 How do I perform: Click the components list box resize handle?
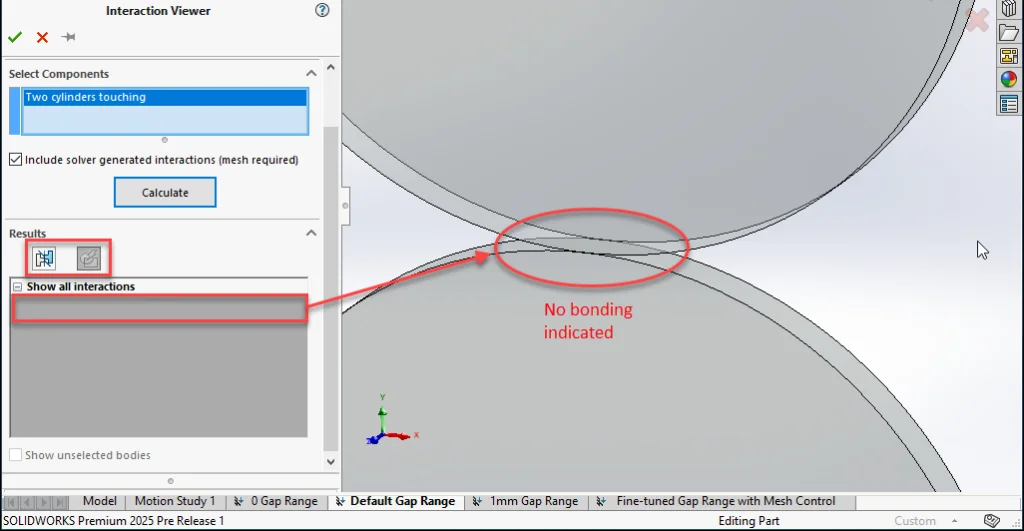click(x=165, y=140)
